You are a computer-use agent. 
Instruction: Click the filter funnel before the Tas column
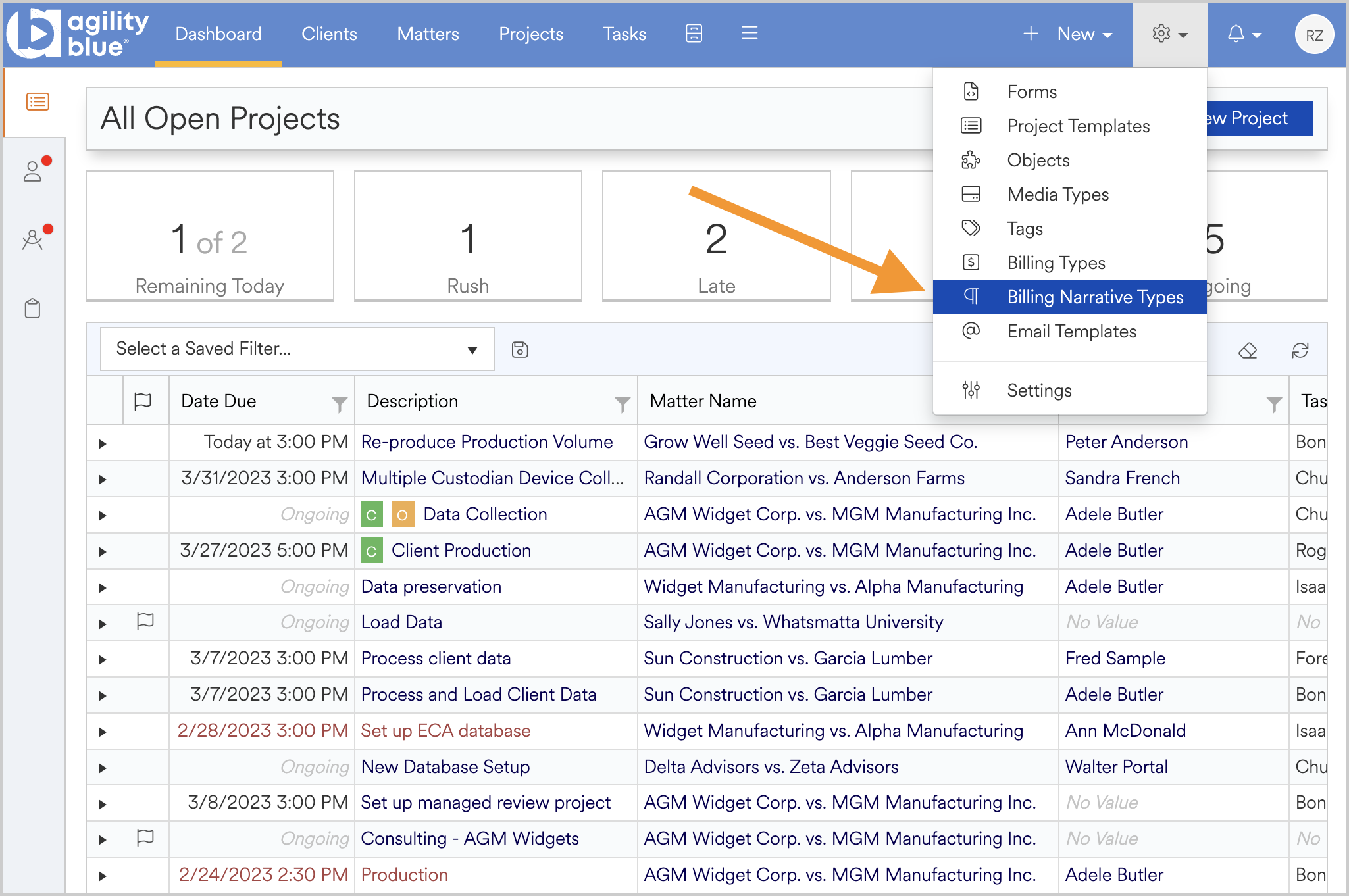(1274, 403)
